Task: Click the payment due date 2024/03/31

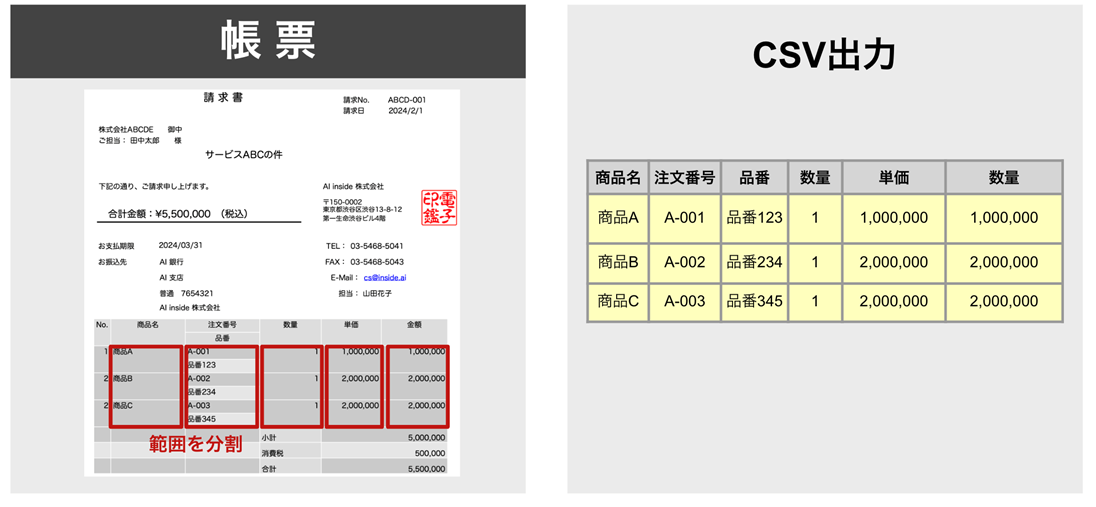Action: click(x=180, y=245)
